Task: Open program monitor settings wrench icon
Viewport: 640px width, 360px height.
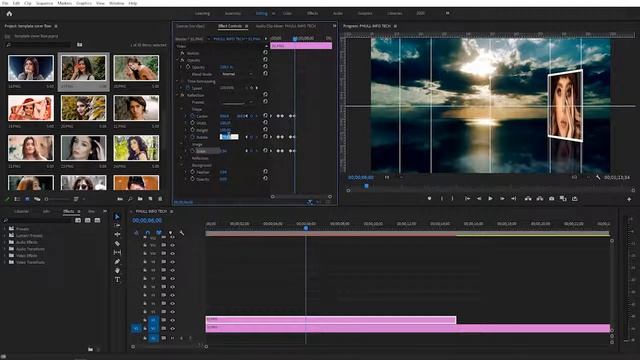Action: tap(598, 178)
